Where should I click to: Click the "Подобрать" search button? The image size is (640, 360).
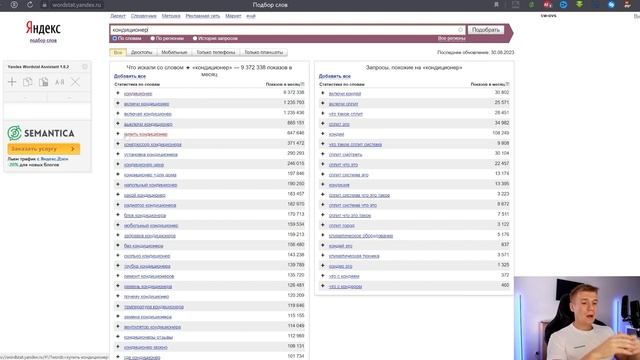pyautogui.click(x=486, y=30)
